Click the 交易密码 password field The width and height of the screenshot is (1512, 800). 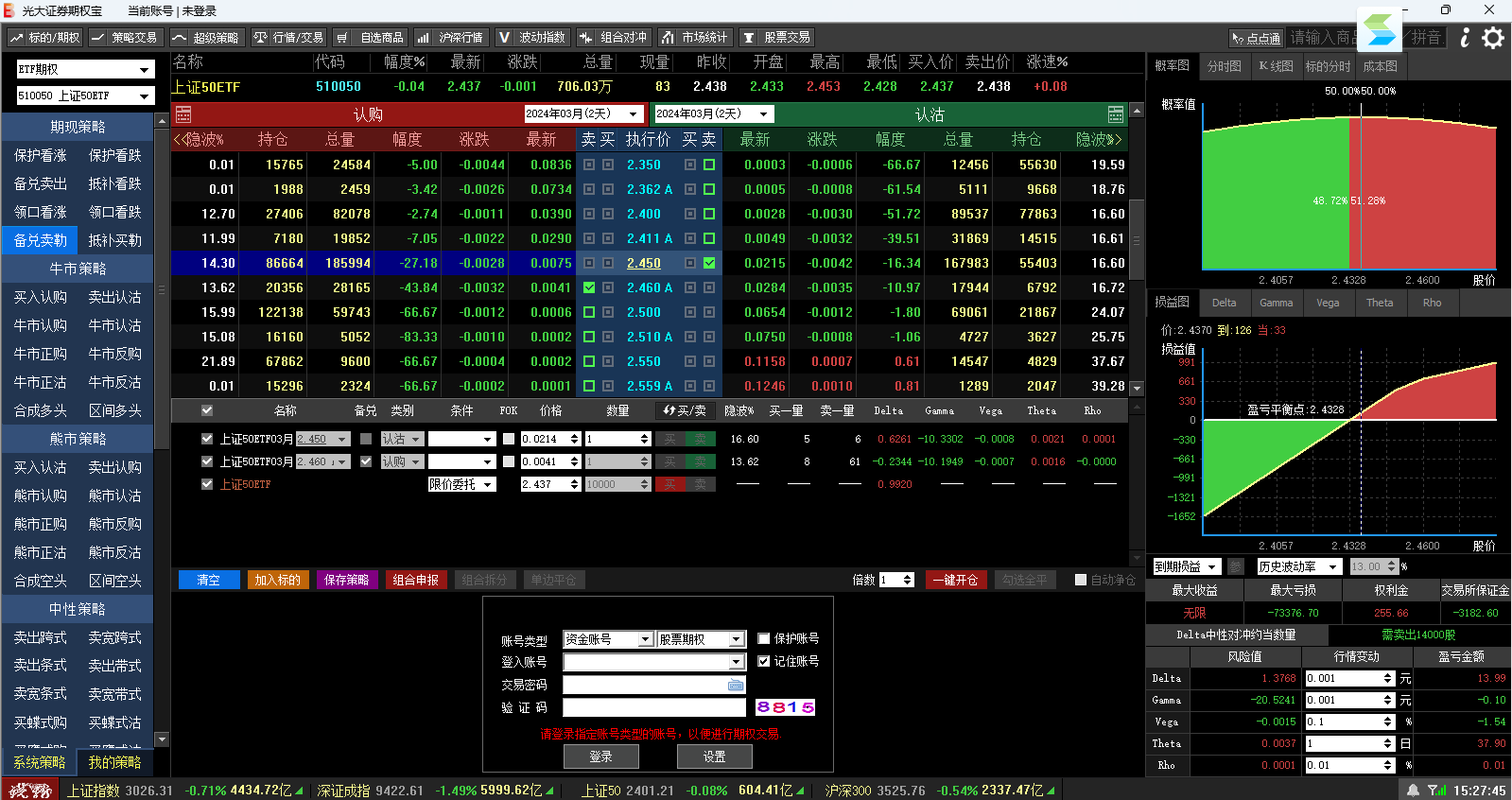coord(654,685)
